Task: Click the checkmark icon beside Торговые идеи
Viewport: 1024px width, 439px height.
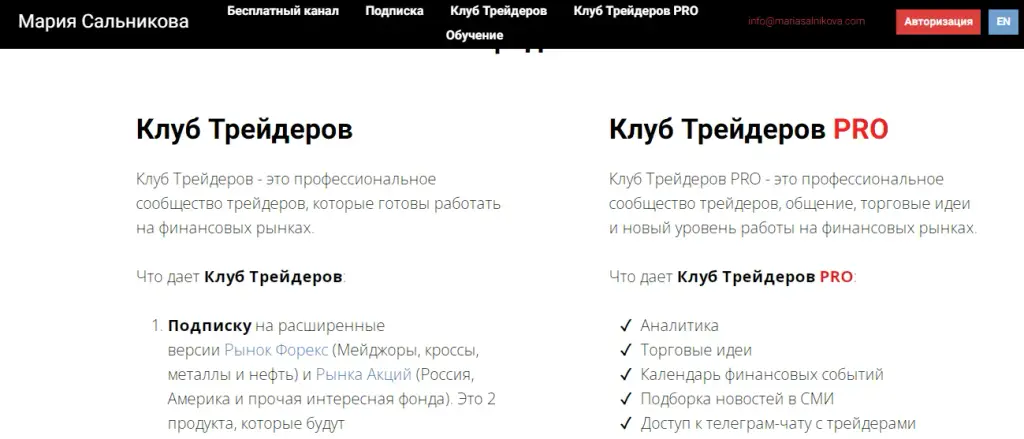Action: click(x=626, y=350)
